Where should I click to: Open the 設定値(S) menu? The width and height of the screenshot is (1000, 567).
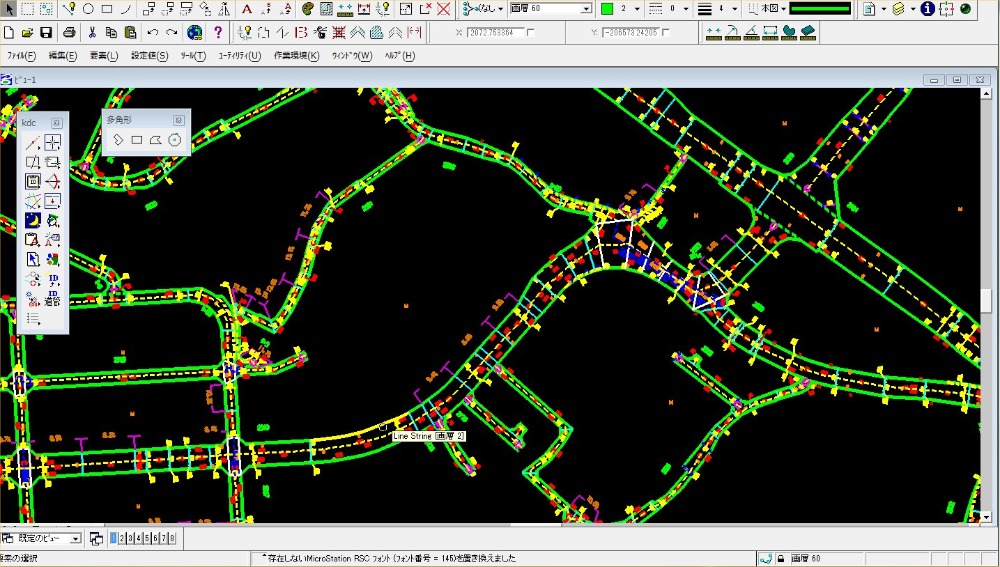click(x=149, y=55)
